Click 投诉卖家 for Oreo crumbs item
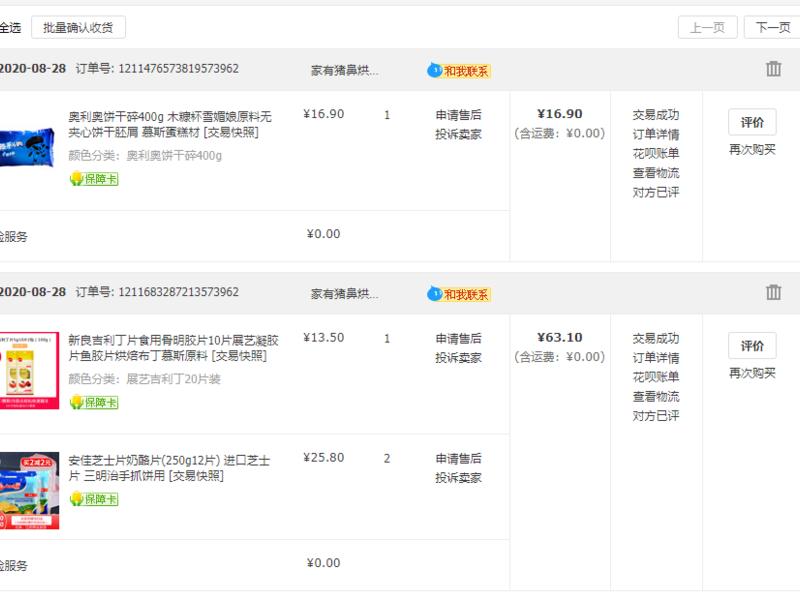The width and height of the screenshot is (800, 600). [458, 134]
